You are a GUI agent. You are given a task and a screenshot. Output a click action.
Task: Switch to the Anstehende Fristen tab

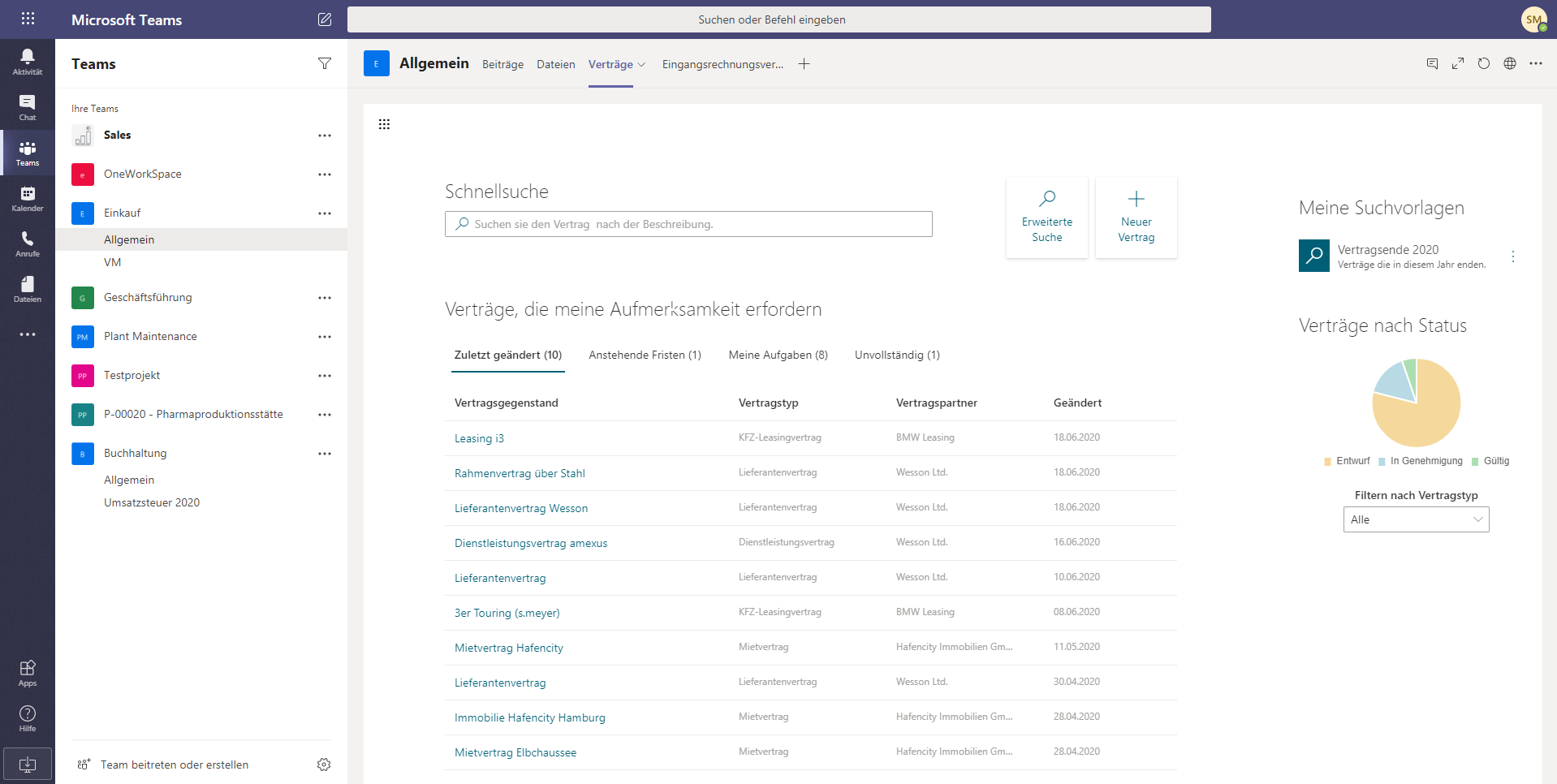[645, 355]
